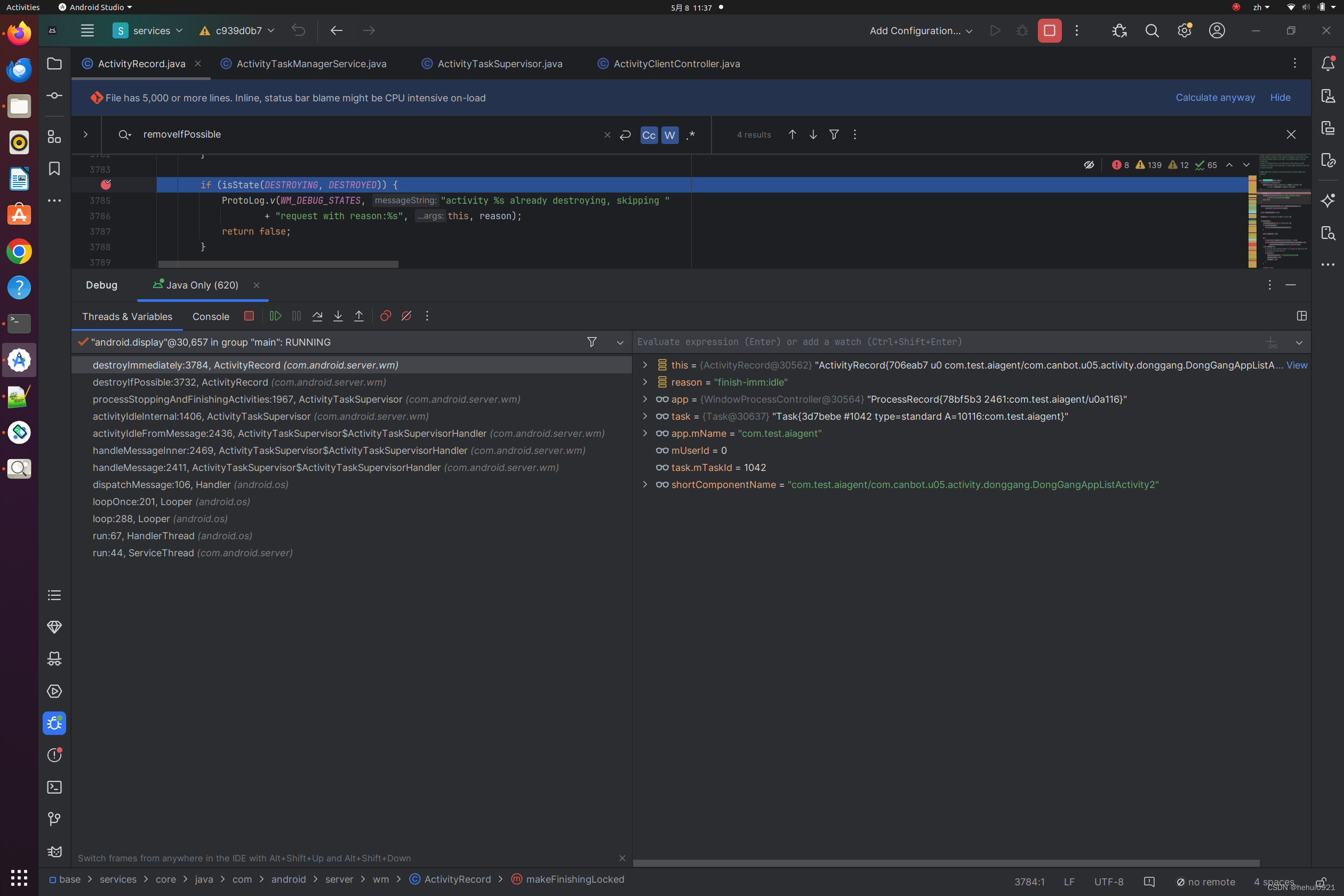Toggle the debugger layout settings icon
This screenshot has width=1344, height=896.
coord(1302,316)
